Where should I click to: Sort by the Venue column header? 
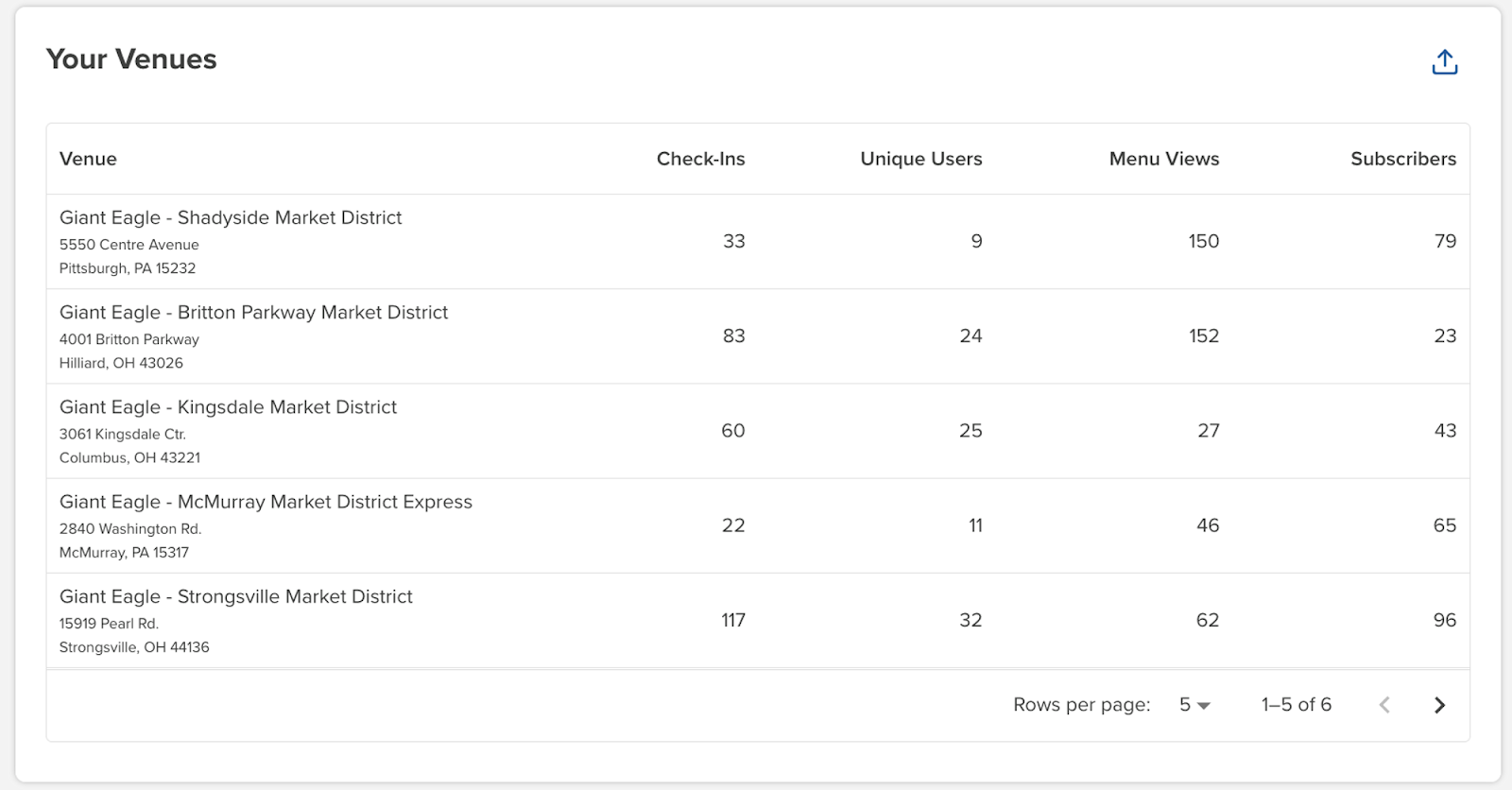pos(88,159)
